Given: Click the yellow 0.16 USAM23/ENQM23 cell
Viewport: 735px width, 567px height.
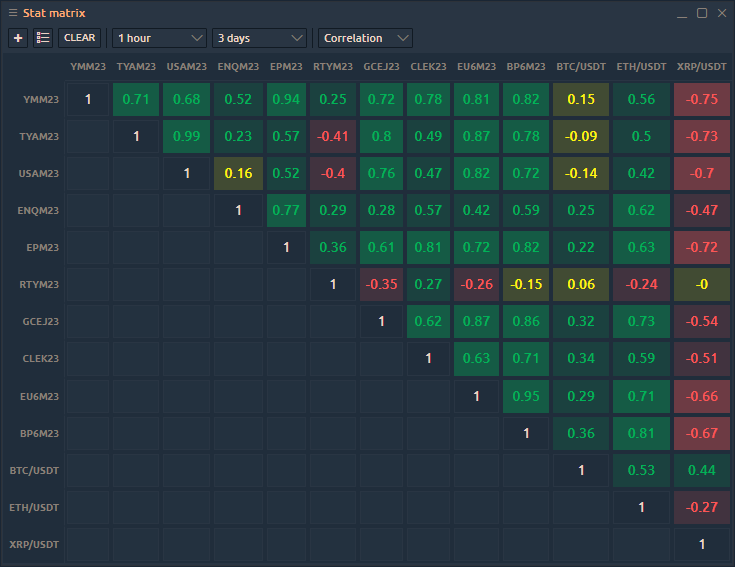Looking at the screenshot, I should pyautogui.click(x=238, y=173).
